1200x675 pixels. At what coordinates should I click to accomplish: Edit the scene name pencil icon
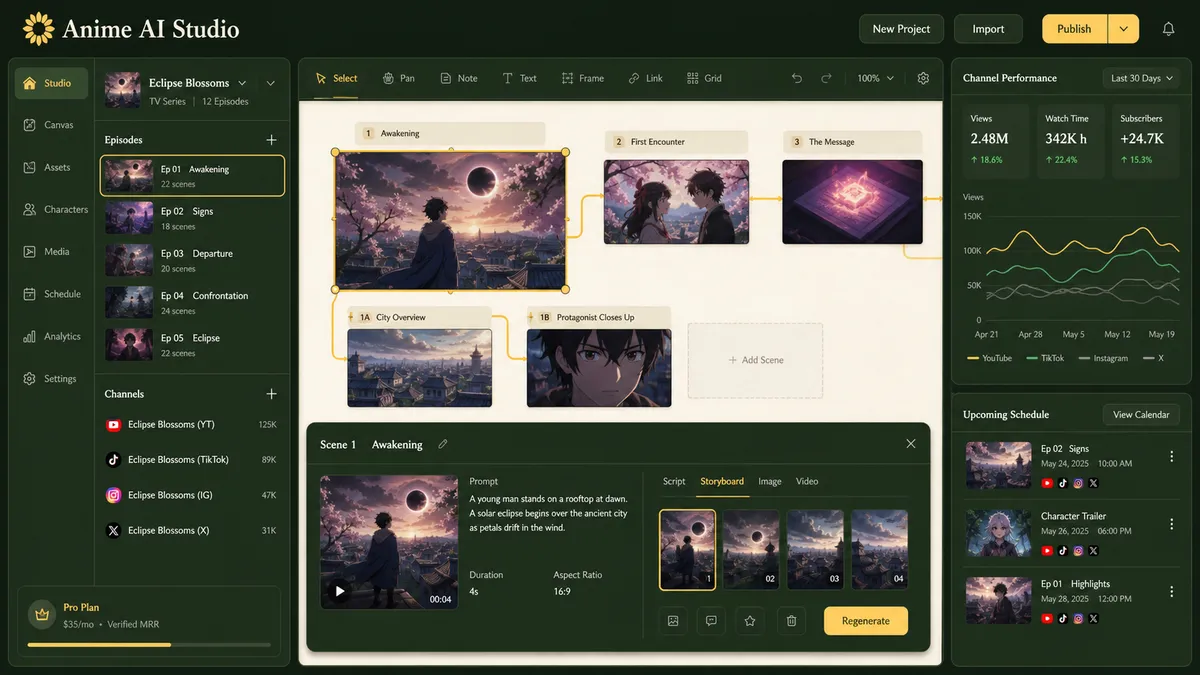(443, 444)
